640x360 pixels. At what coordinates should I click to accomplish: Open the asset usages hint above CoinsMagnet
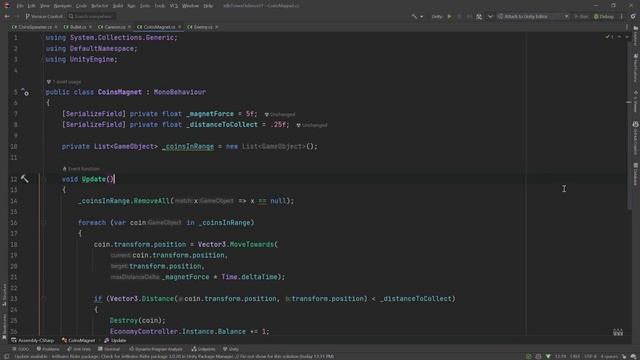pyautogui.click(x=64, y=82)
